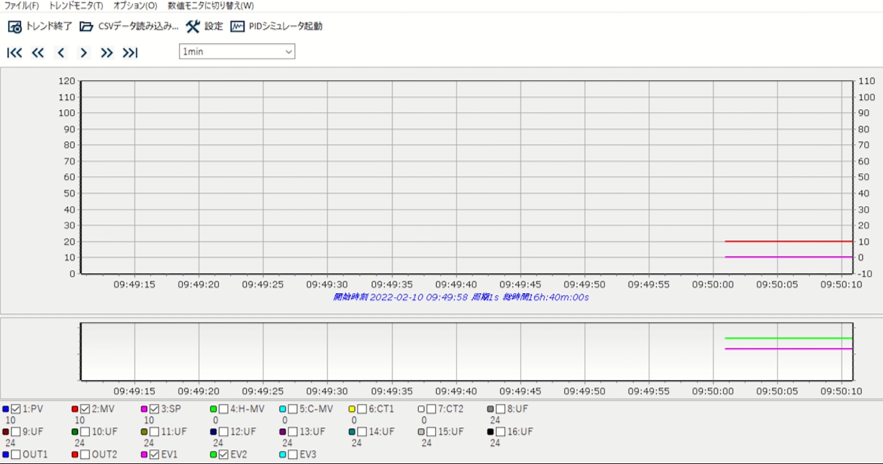Open CSVデータ読み込み folder icon
This screenshot has width=883, height=464.
[x=87, y=27]
